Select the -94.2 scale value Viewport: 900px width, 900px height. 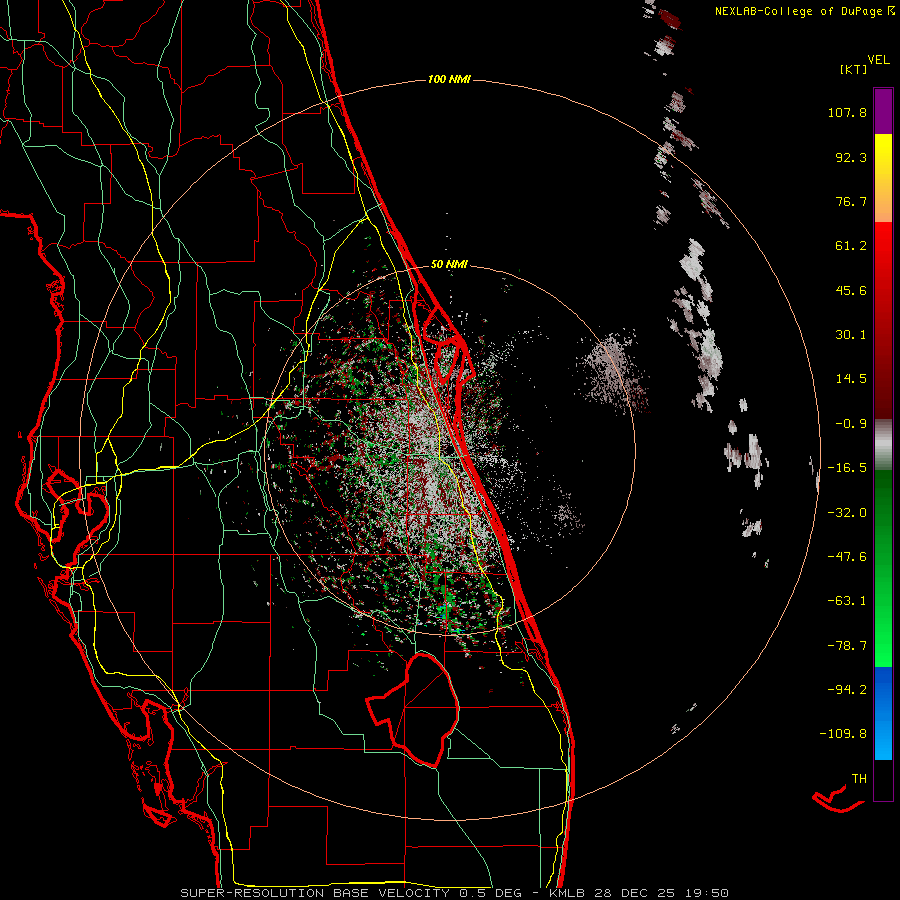[x=847, y=689]
